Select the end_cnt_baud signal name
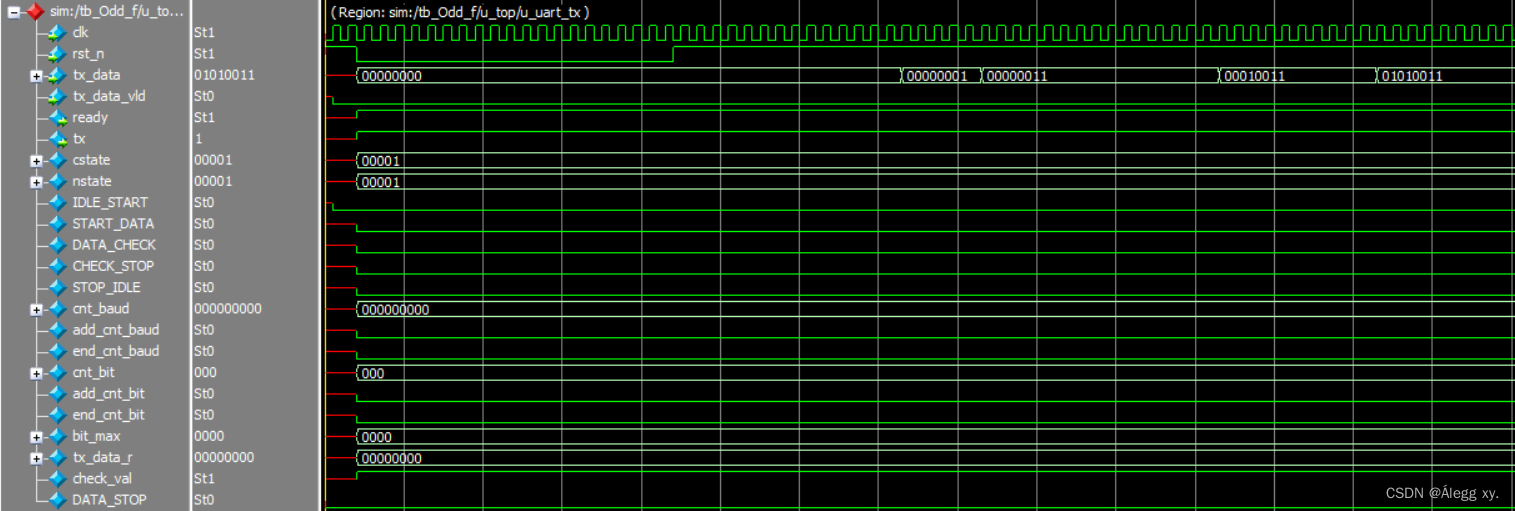Screen dimensions: 1515x511 116,351
